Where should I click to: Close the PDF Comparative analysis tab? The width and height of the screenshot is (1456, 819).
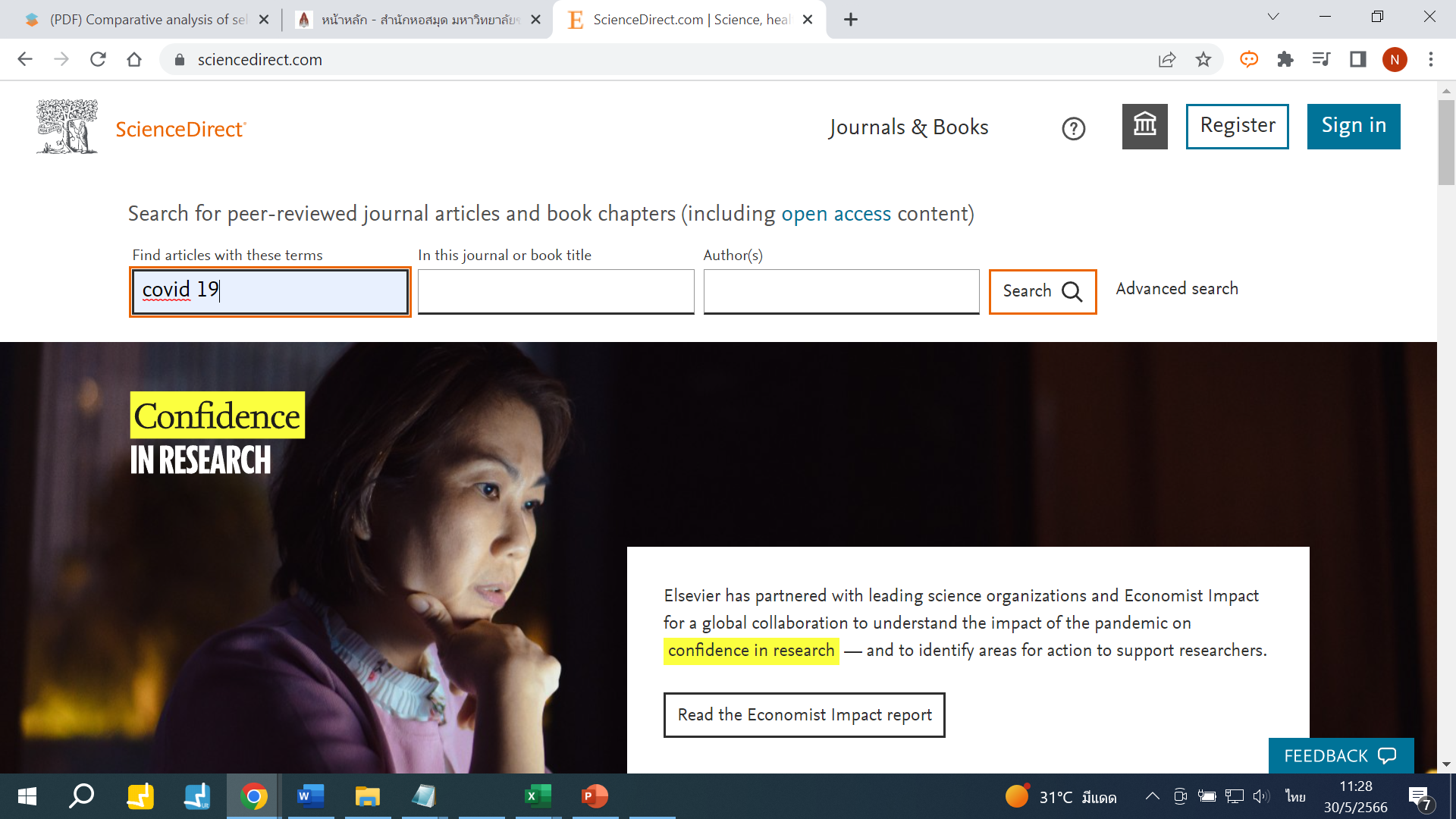click(x=264, y=20)
